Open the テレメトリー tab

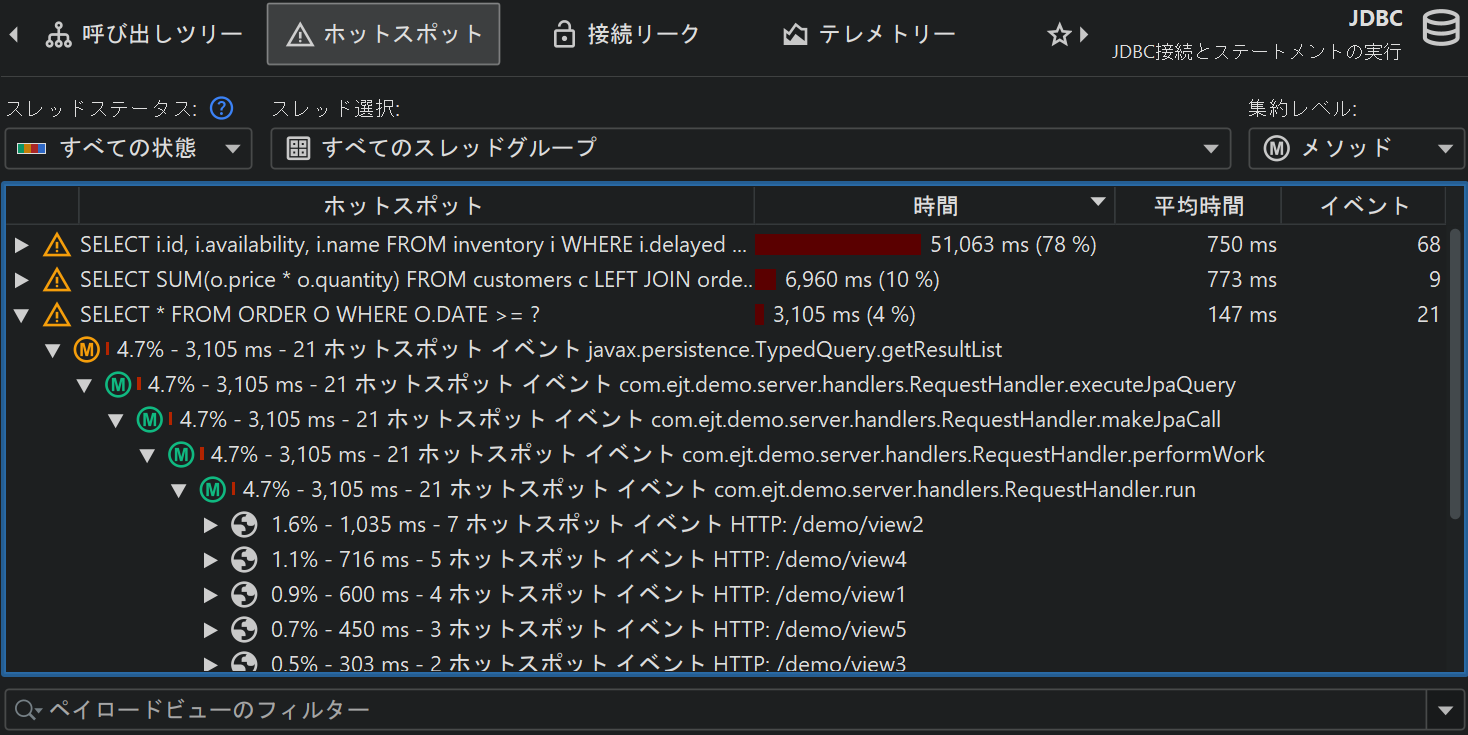(x=869, y=35)
